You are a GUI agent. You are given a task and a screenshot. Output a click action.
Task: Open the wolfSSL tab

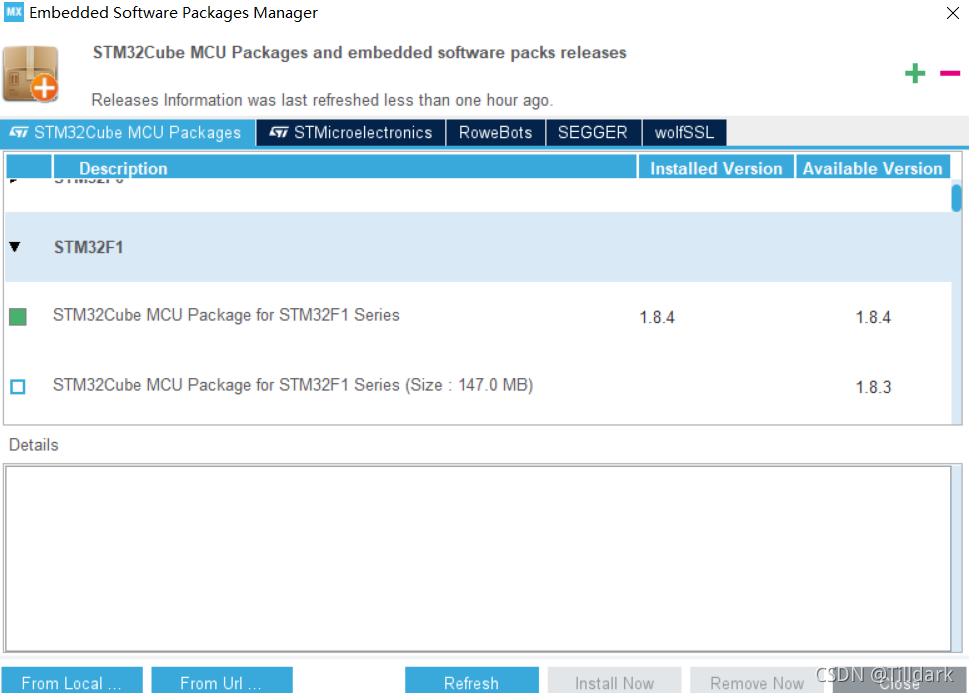tap(684, 133)
